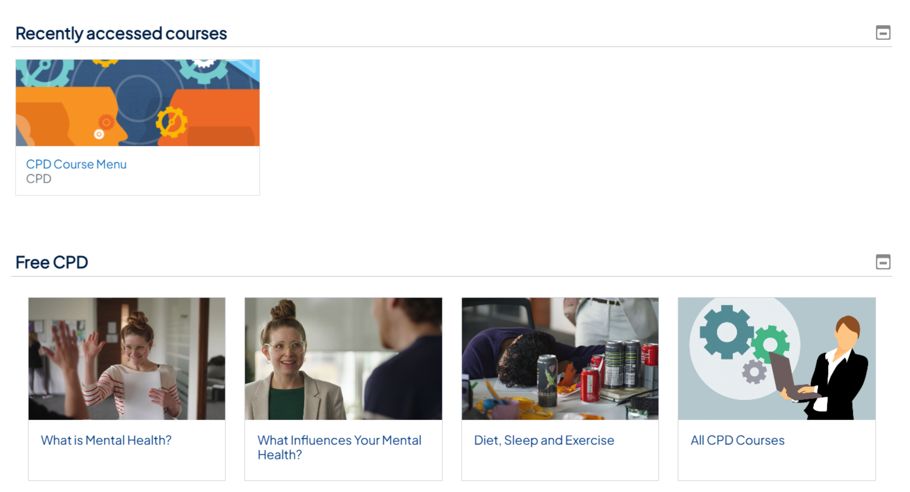Click the CPD Course Menu banner image

click(x=138, y=102)
